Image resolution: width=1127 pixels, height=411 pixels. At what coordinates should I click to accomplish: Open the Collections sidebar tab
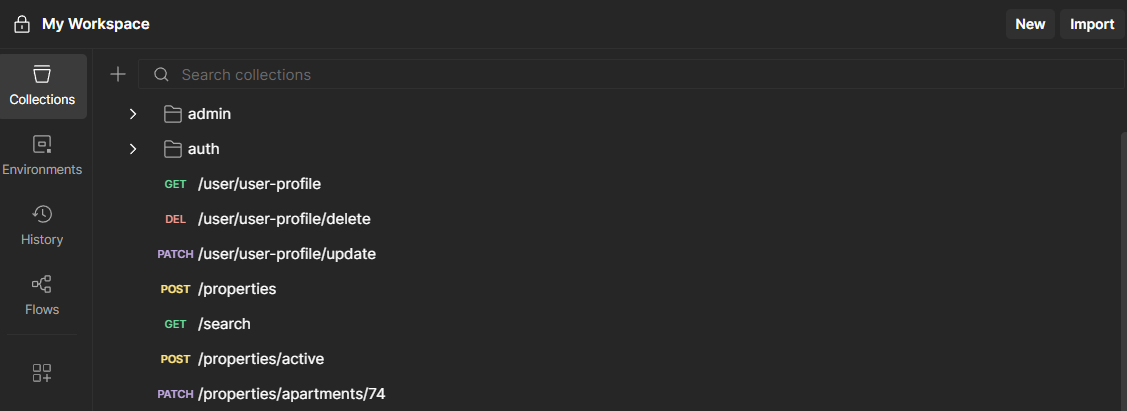(42, 86)
